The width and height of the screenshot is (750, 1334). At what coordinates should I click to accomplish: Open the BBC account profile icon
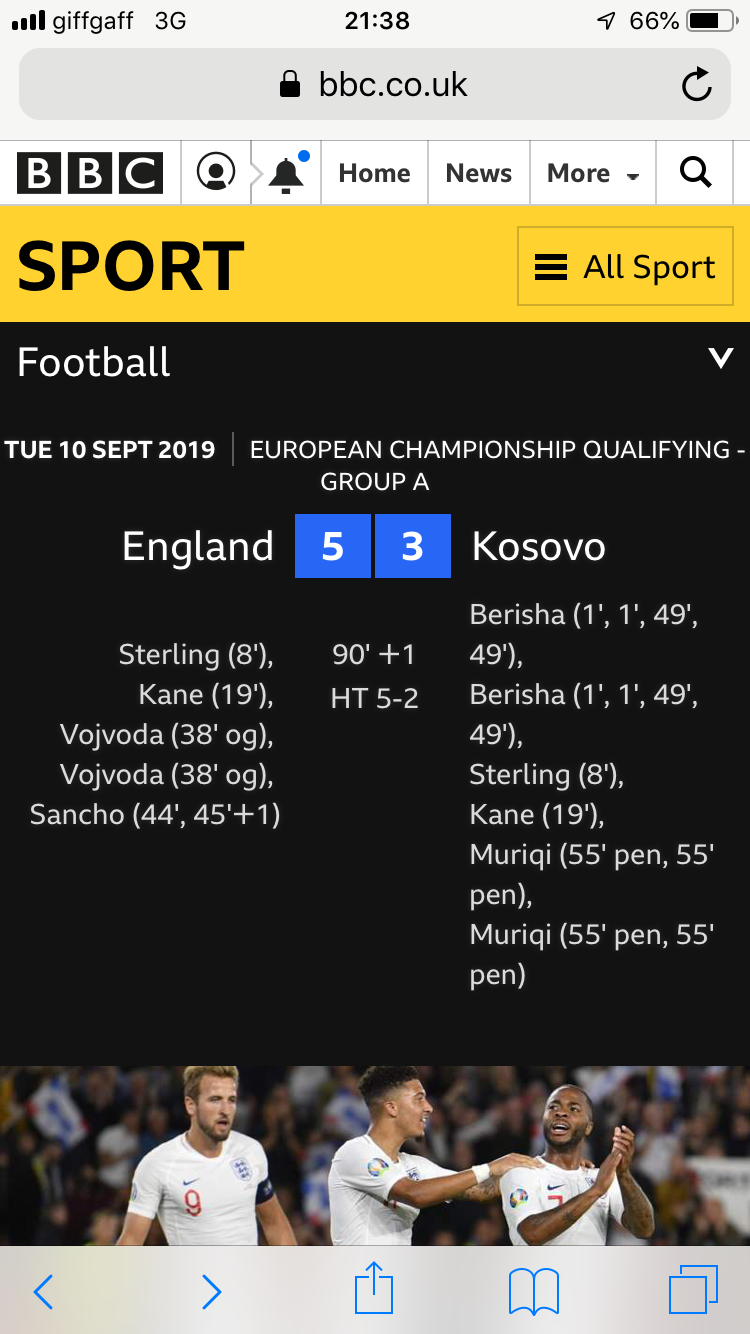[216, 173]
